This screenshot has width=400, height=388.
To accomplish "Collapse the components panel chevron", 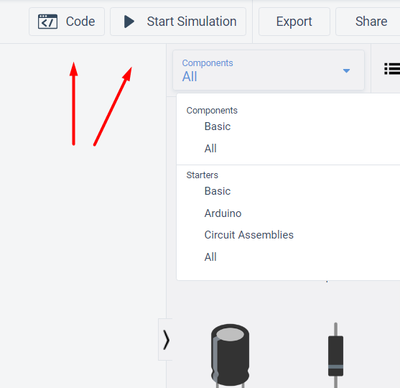I will pos(166,340).
